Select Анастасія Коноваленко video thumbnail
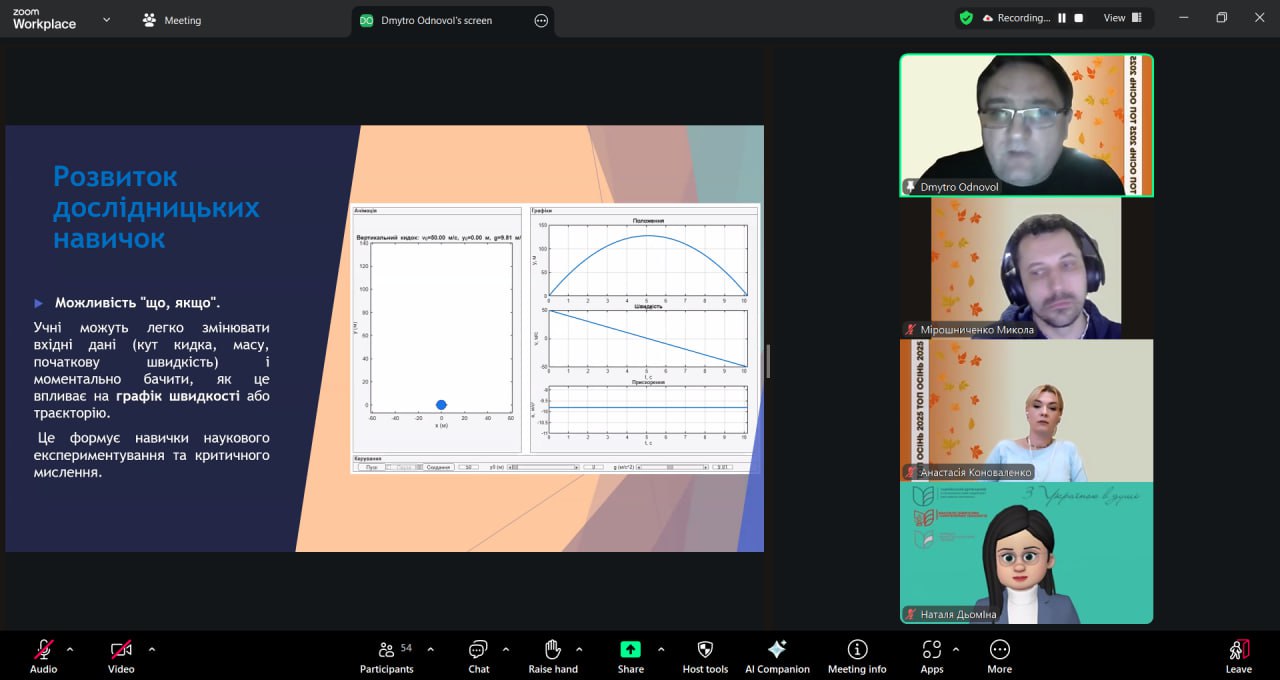 point(1026,410)
